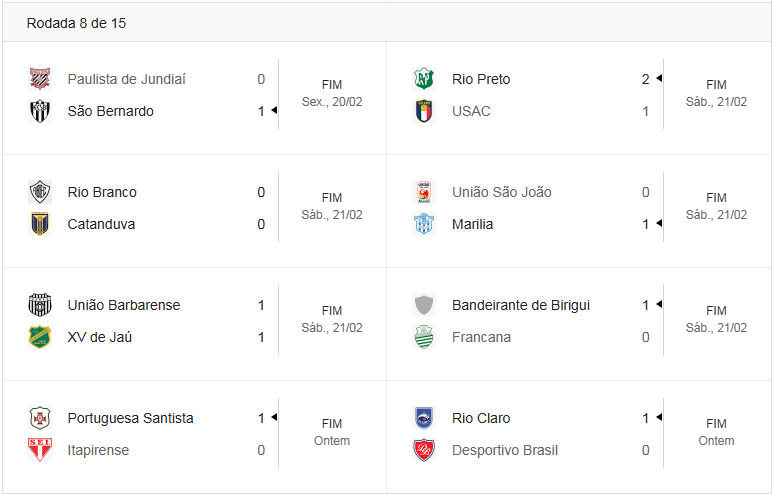Click the Catanduva team crest

[40, 224]
